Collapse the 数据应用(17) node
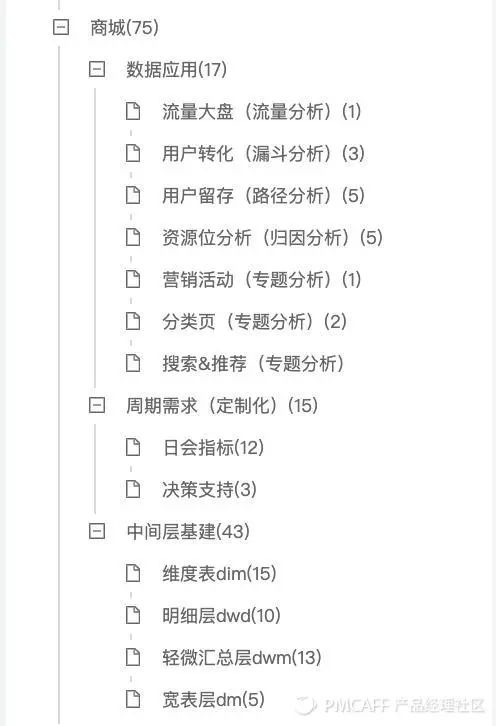 (x=97, y=69)
